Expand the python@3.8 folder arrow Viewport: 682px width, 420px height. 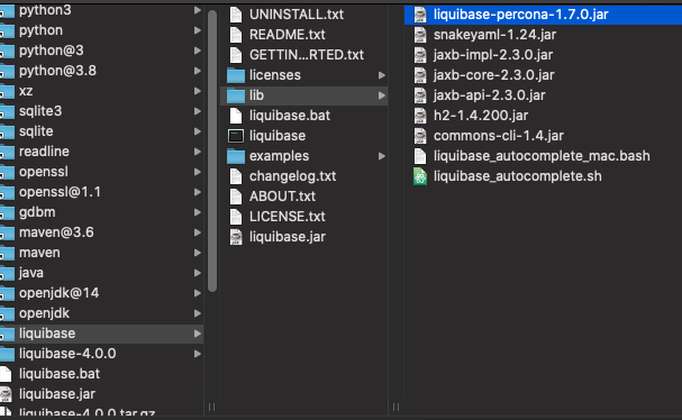197,70
